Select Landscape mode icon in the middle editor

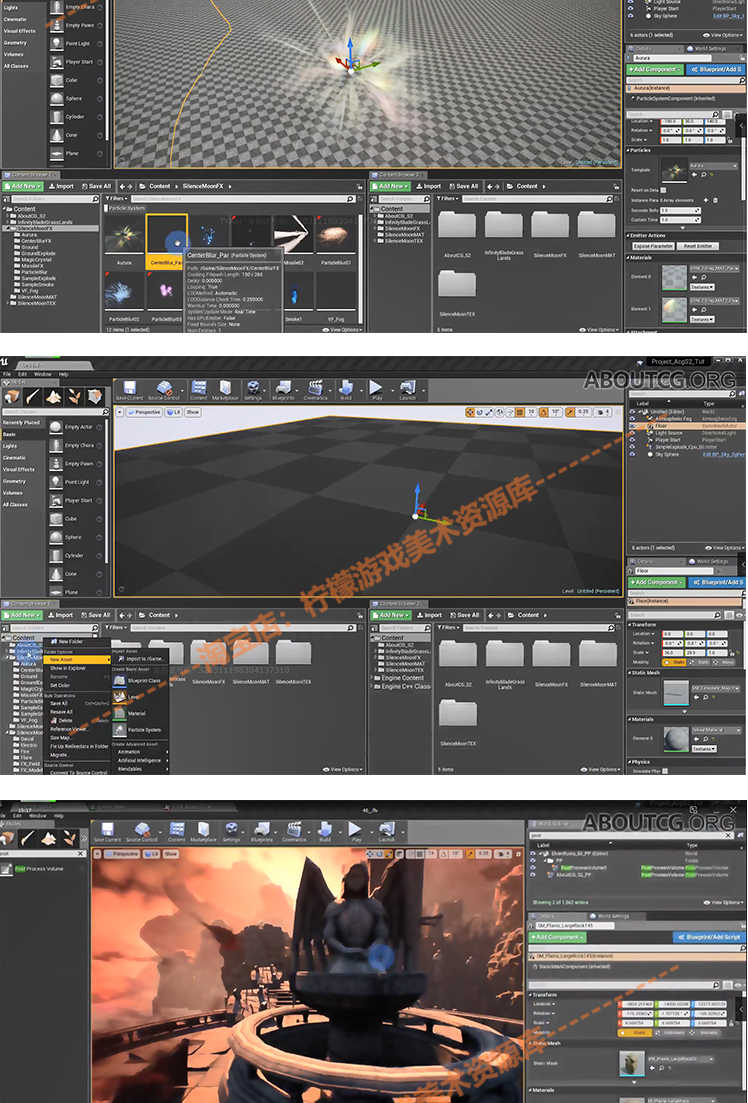pos(53,396)
